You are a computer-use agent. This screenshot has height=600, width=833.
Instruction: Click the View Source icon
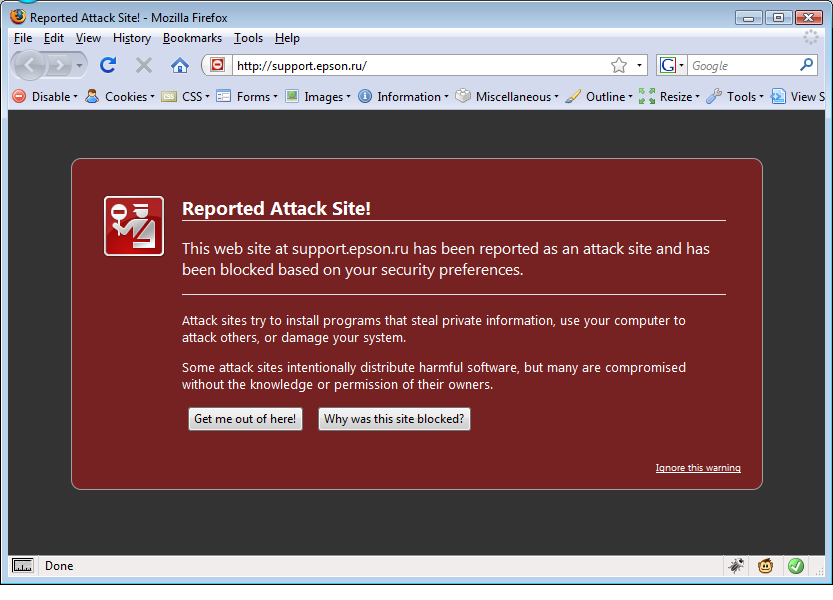tap(778, 96)
